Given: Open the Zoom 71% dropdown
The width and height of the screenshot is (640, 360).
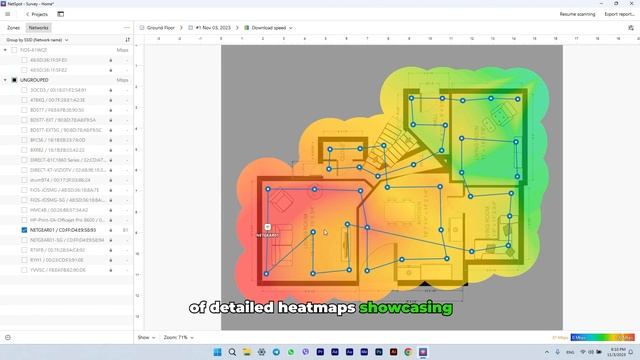Looking at the screenshot, I should tap(178, 338).
